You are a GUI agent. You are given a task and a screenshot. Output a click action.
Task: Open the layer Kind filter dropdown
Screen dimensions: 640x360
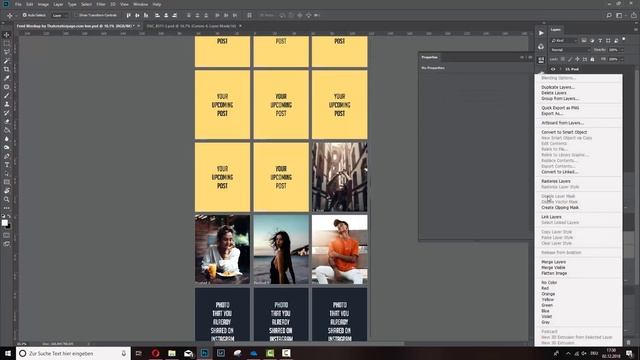564,40
